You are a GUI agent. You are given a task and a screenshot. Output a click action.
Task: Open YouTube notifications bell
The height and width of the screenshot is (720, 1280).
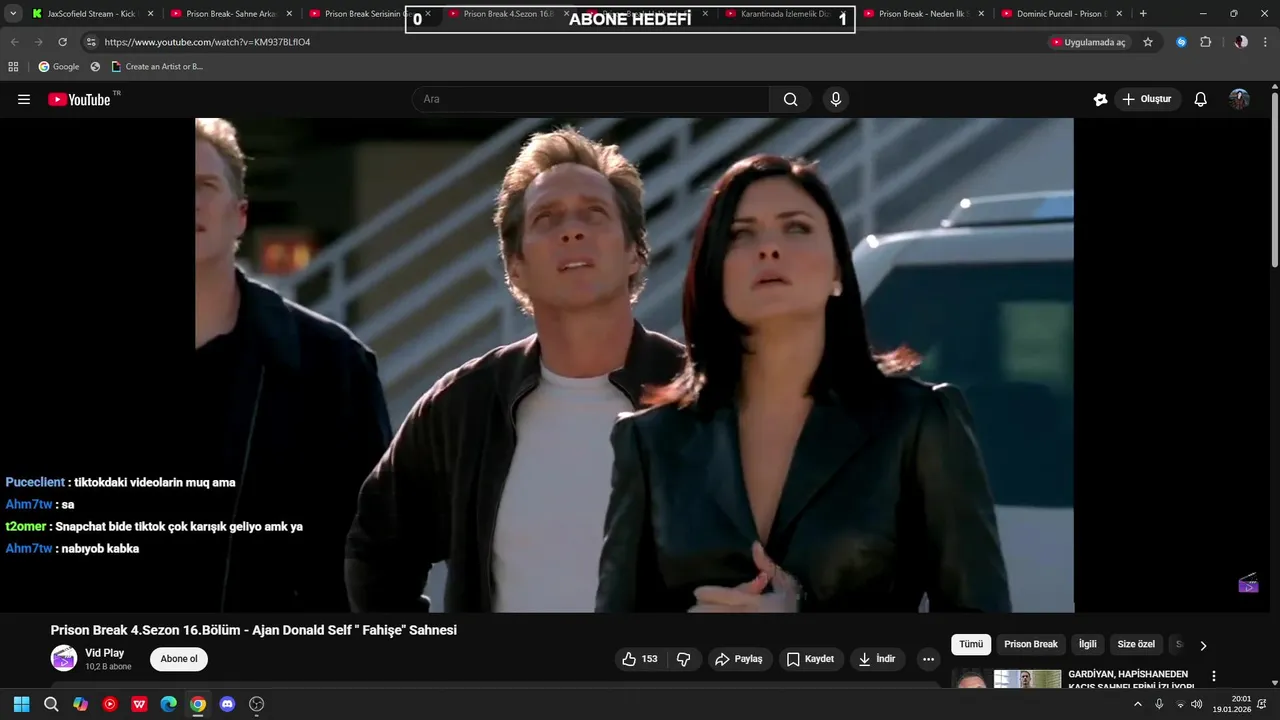point(1201,99)
